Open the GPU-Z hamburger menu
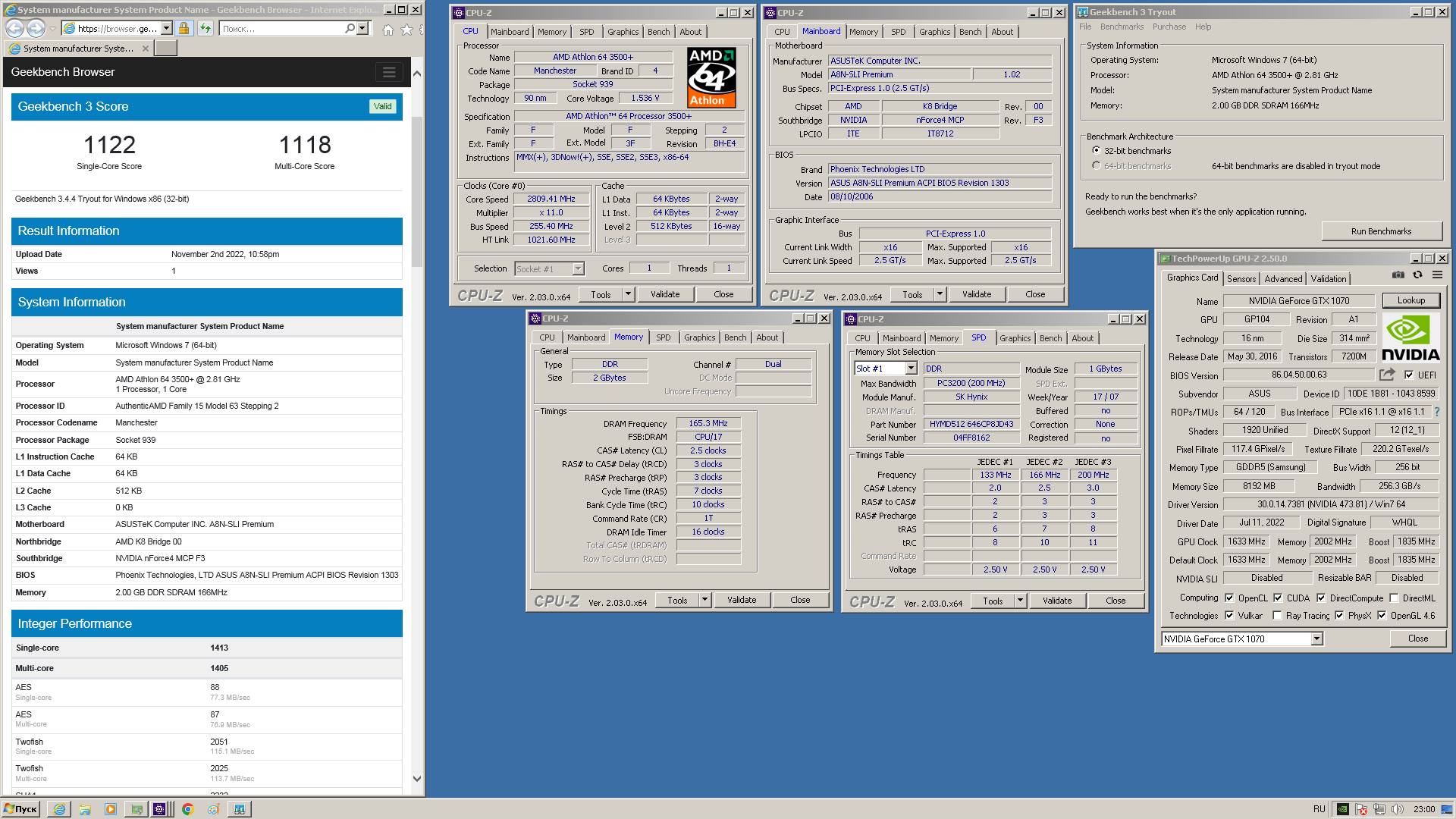 coord(1437,275)
